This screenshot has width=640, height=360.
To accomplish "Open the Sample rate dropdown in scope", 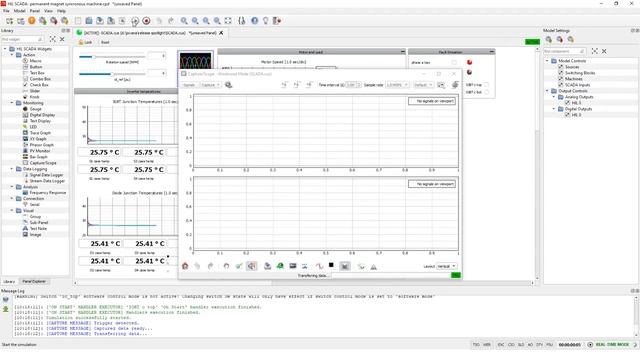I will pos(397,85).
